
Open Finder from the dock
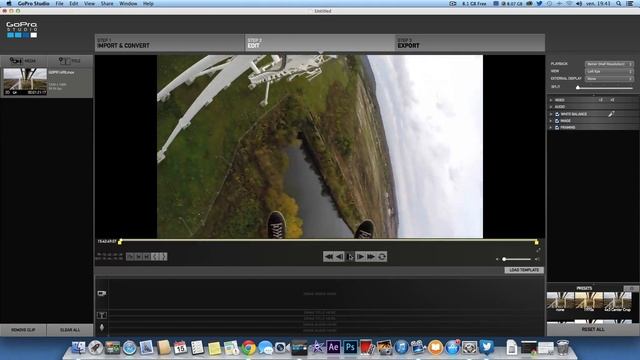78,347
